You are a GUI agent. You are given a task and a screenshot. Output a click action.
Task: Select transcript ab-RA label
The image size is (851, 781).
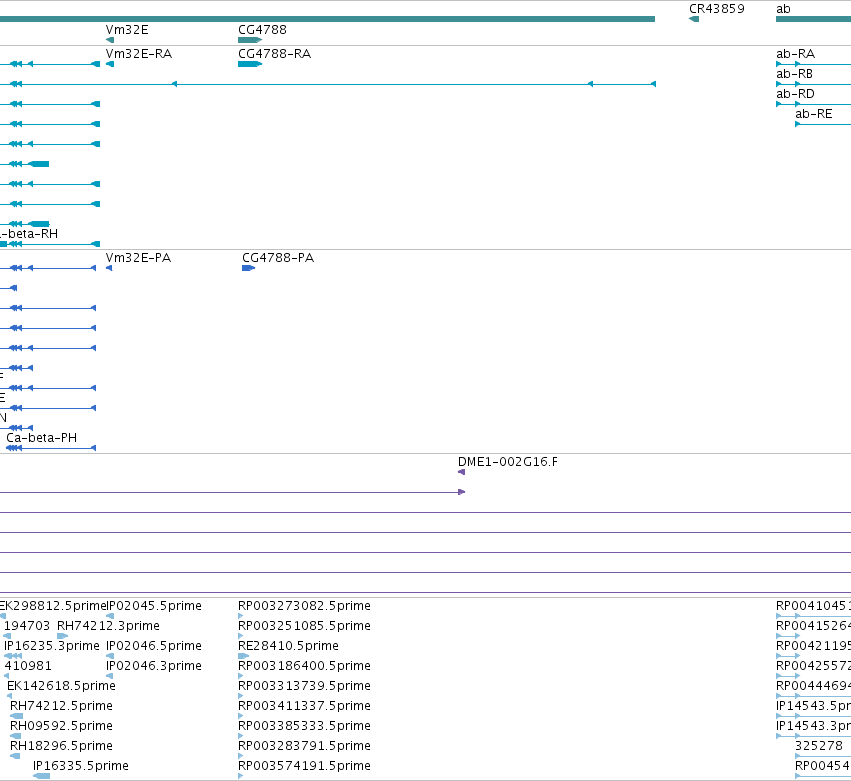tap(796, 54)
